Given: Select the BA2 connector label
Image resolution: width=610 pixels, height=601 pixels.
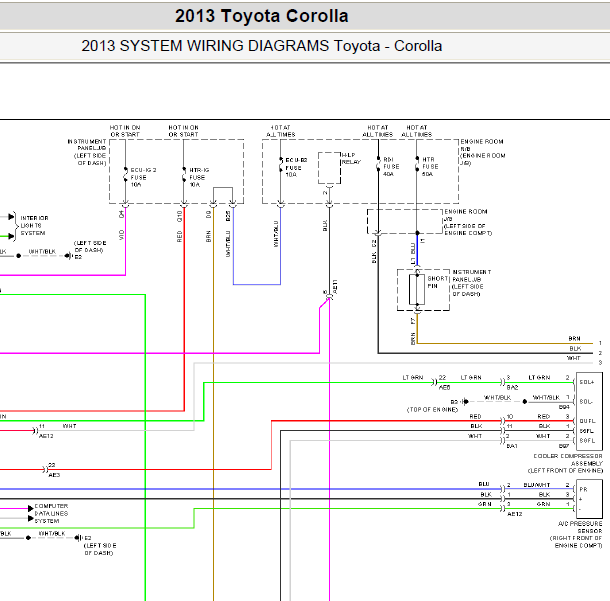Looking at the screenshot, I should 512,387.
